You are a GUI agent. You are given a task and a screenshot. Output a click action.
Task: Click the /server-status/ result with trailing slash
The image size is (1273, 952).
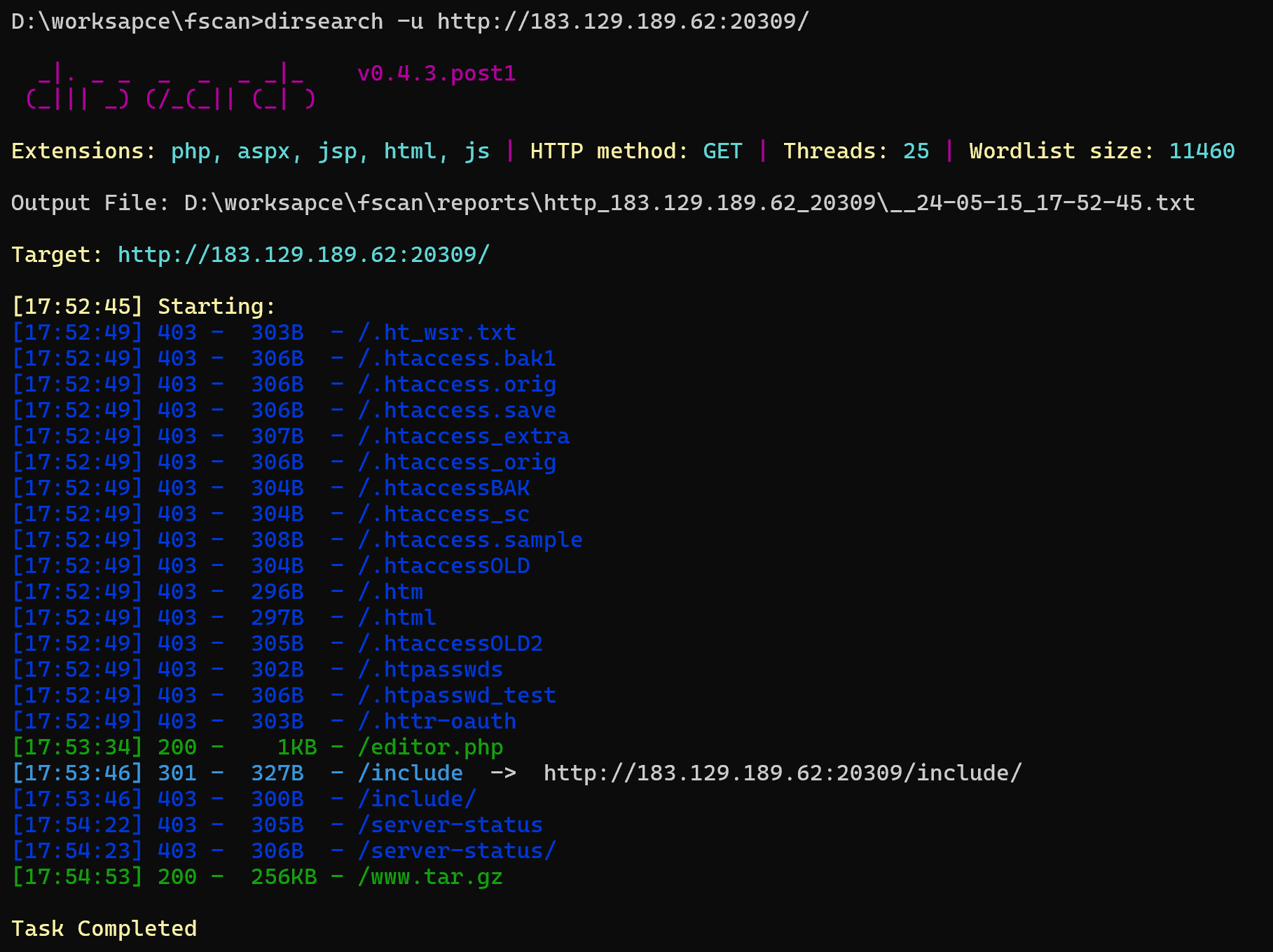click(457, 851)
